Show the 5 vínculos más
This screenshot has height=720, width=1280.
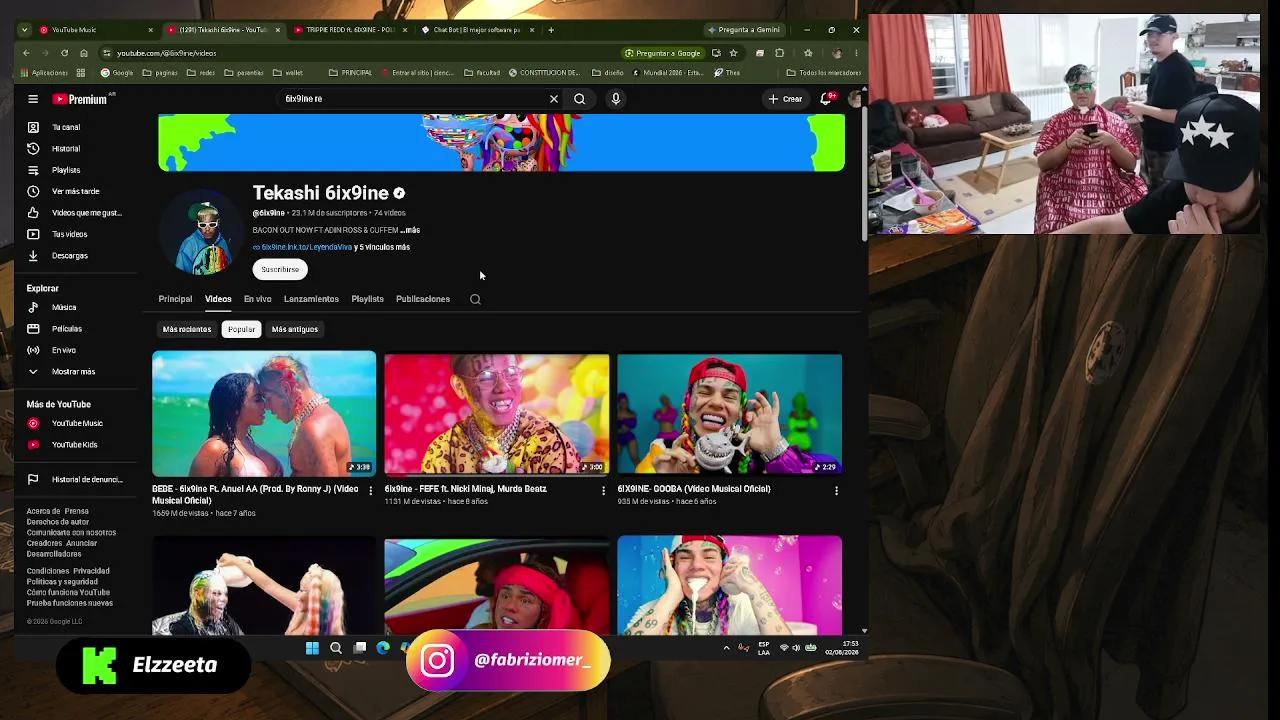coord(382,247)
